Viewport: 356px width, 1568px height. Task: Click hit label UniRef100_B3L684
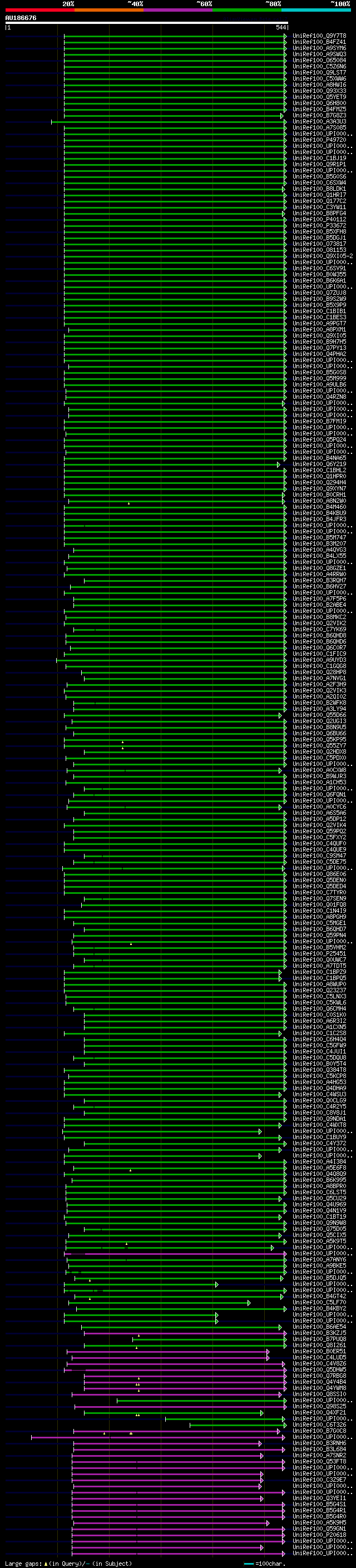pos(319,1450)
